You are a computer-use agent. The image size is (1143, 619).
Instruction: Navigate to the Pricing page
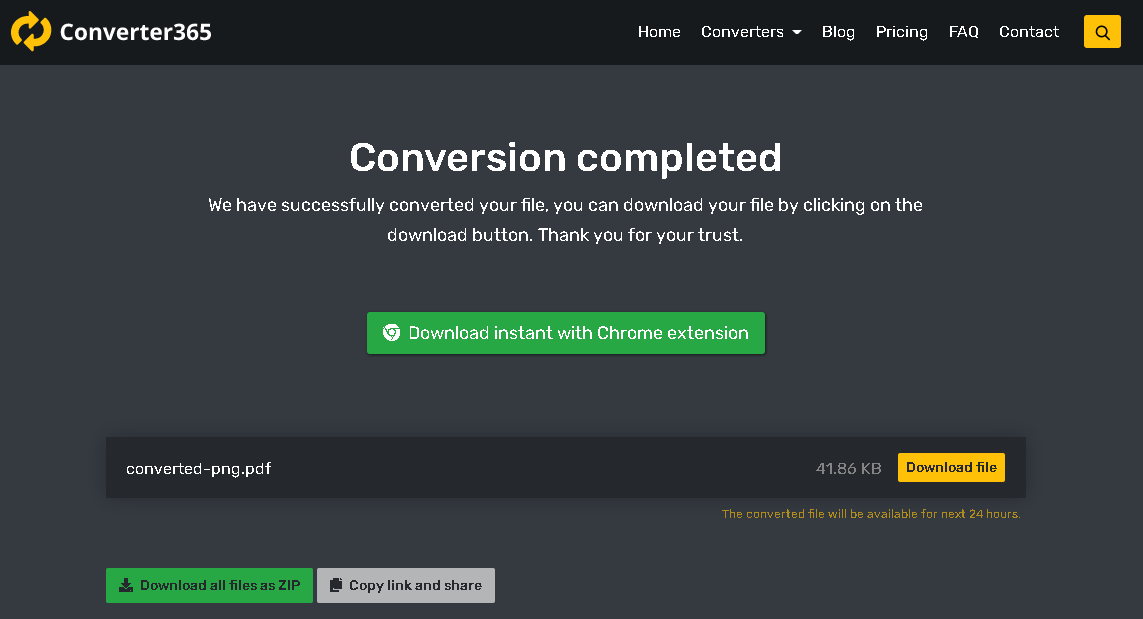[901, 32]
